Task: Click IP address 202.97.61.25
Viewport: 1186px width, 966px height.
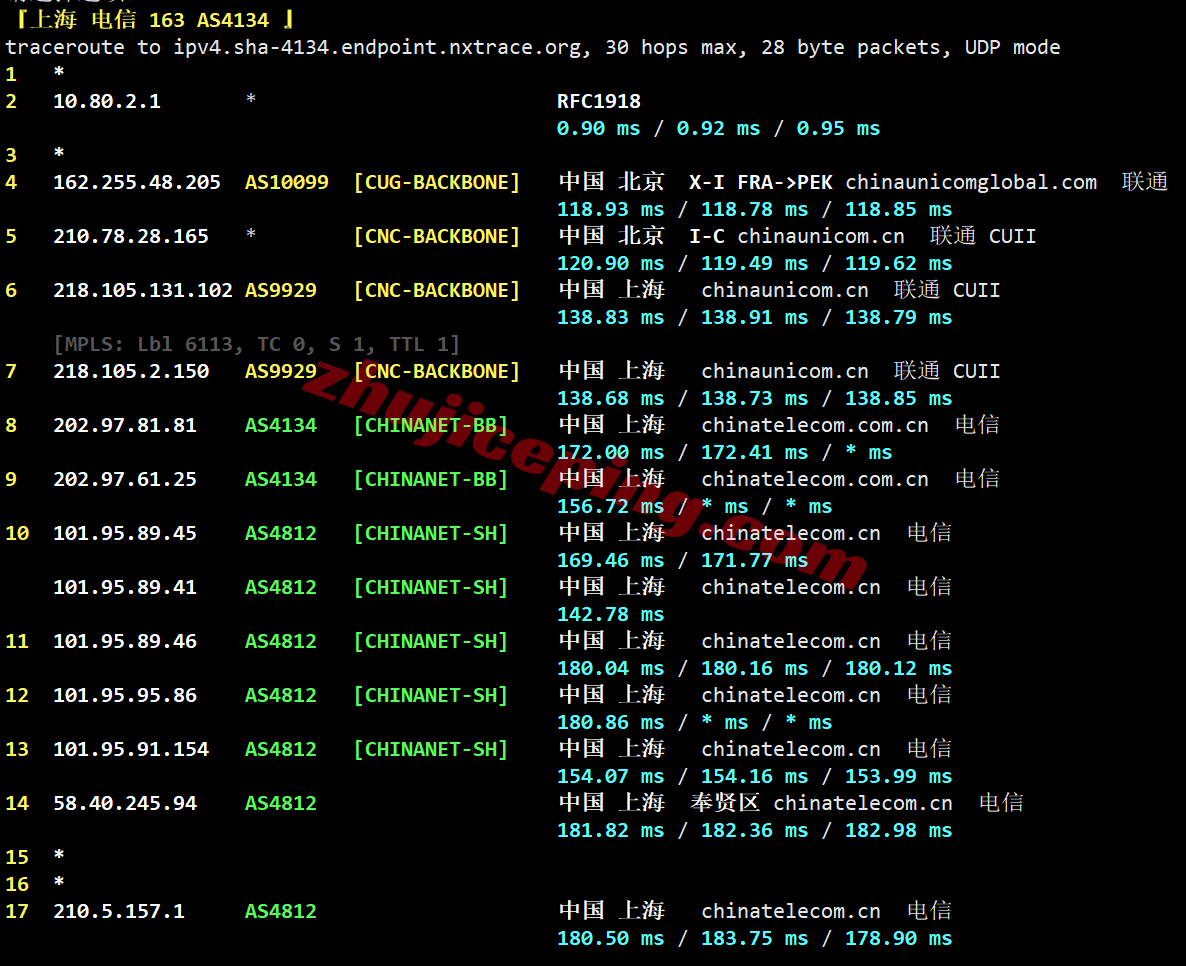Action: [x=125, y=480]
